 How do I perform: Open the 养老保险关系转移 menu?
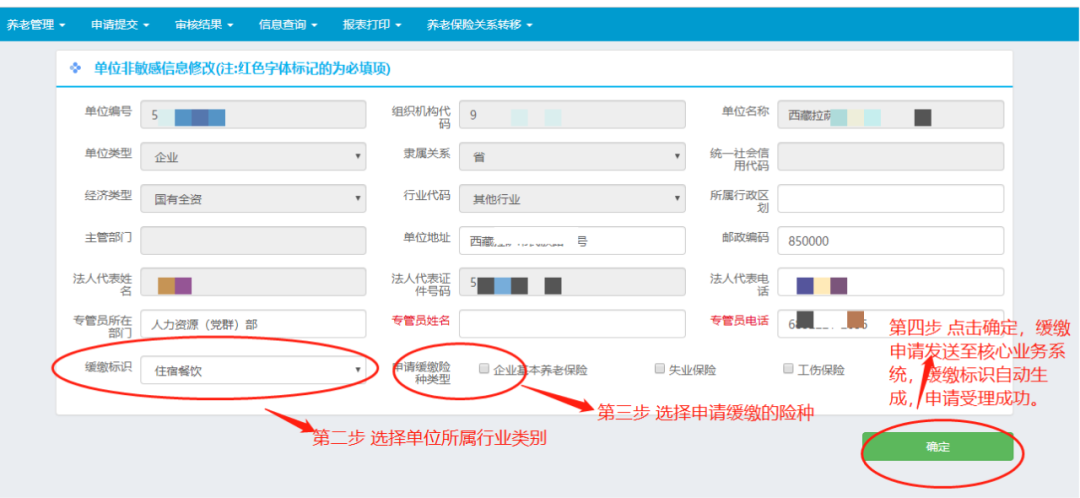coord(480,23)
